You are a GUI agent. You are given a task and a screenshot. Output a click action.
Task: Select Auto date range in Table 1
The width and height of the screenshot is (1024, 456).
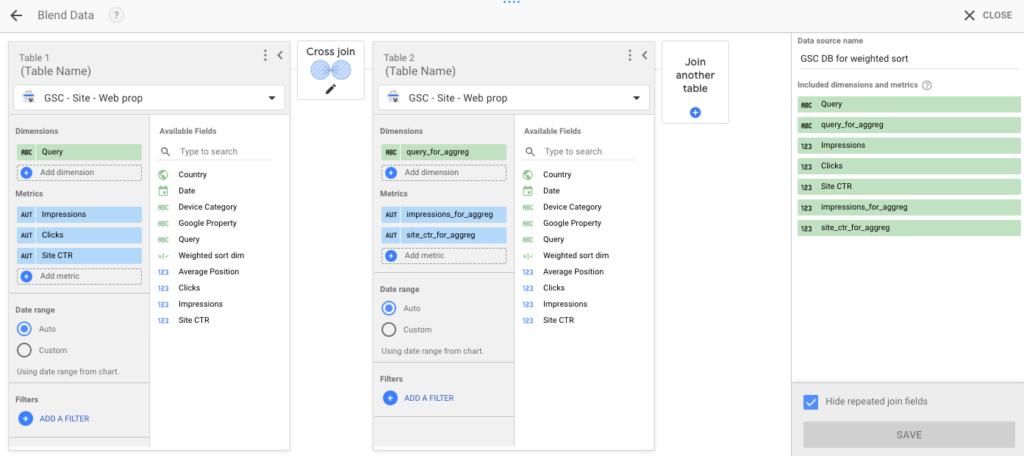[24, 329]
